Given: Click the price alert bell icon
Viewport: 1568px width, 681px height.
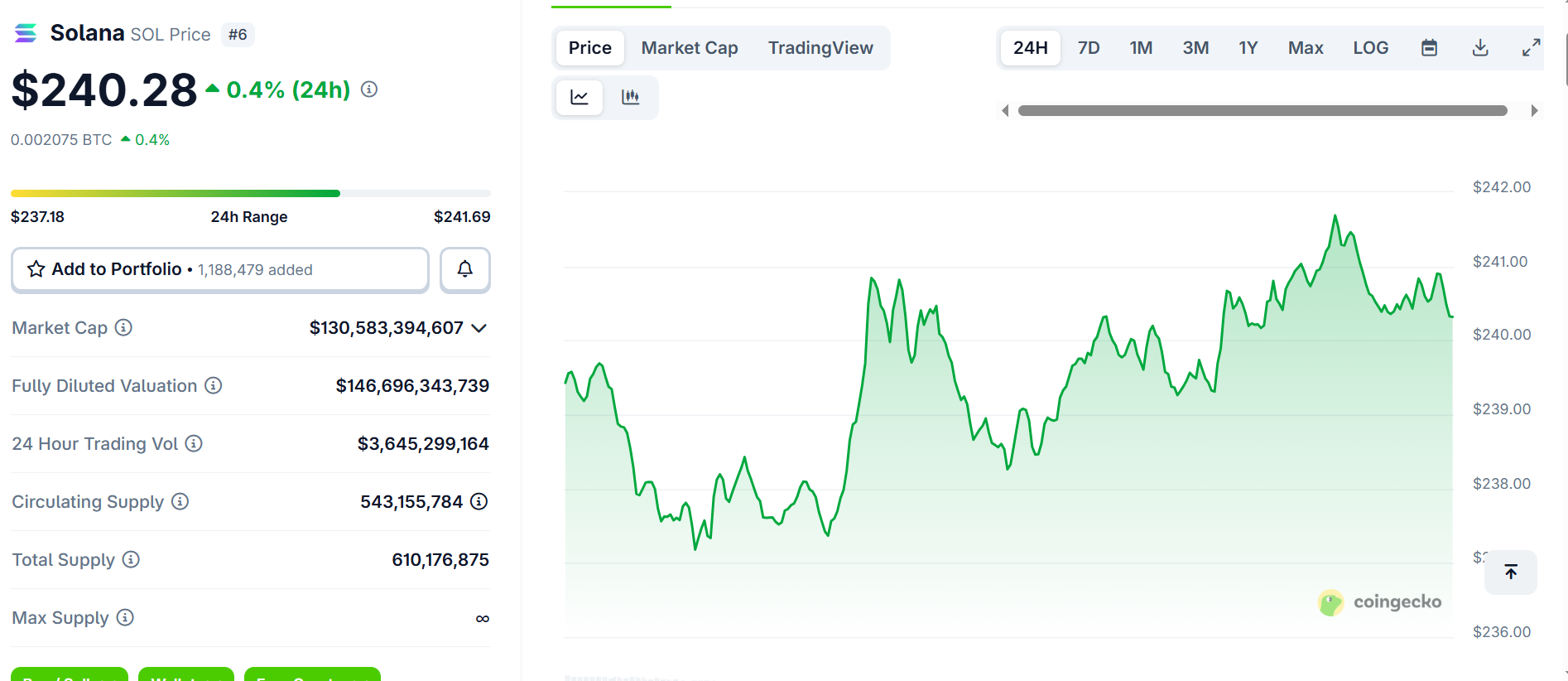Looking at the screenshot, I should (465, 269).
